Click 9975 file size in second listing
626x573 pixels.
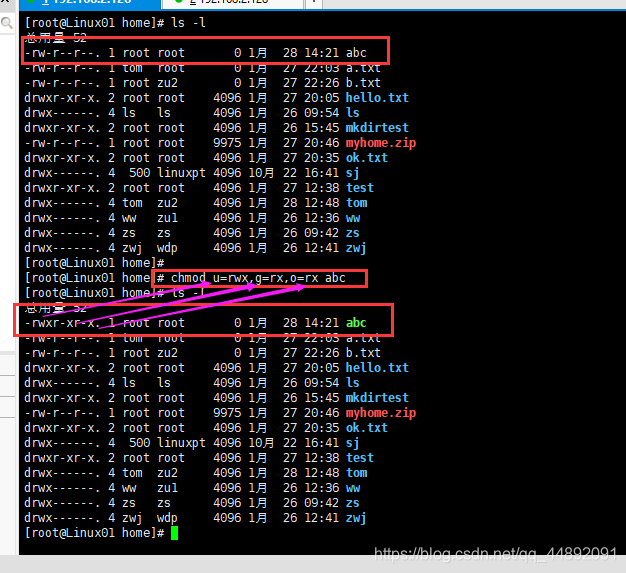pos(227,413)
